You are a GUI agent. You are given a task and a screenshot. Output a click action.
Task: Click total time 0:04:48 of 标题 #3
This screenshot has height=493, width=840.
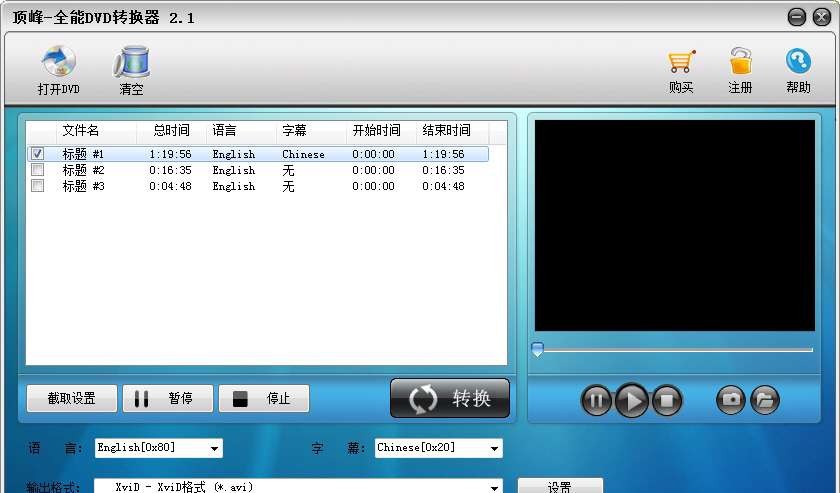click(170, 186)
